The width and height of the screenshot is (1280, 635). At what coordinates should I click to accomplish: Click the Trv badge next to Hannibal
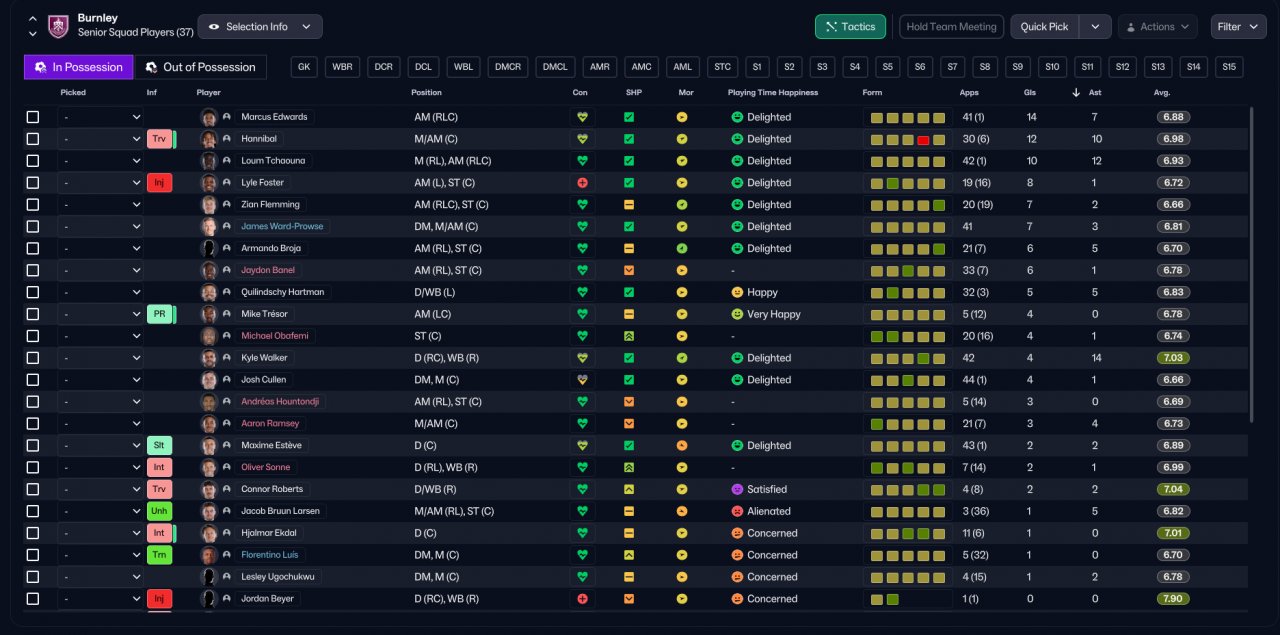[x=158, y=139]
